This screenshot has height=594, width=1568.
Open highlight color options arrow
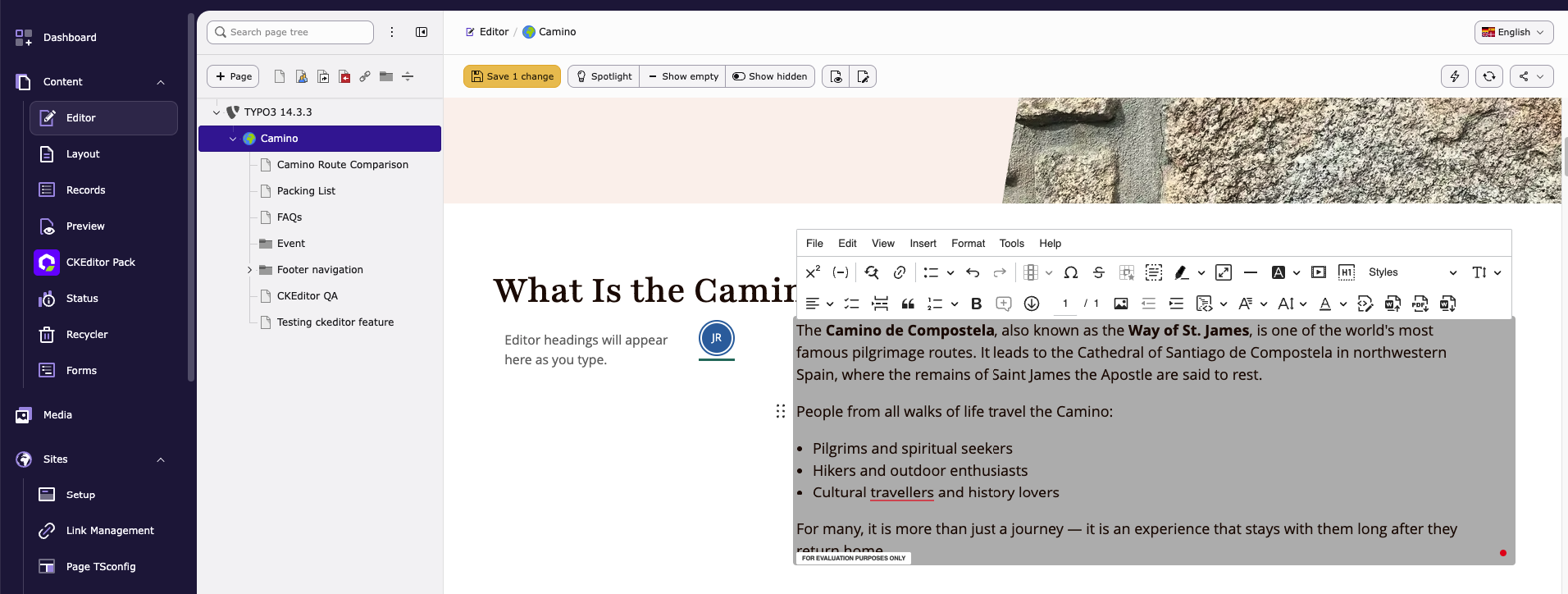point(1201,272)
